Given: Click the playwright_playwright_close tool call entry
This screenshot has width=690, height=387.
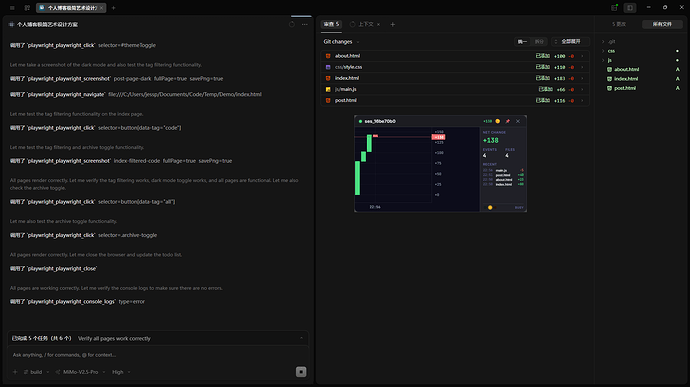Looking at the screenshot, I should [x=53, y=269].
